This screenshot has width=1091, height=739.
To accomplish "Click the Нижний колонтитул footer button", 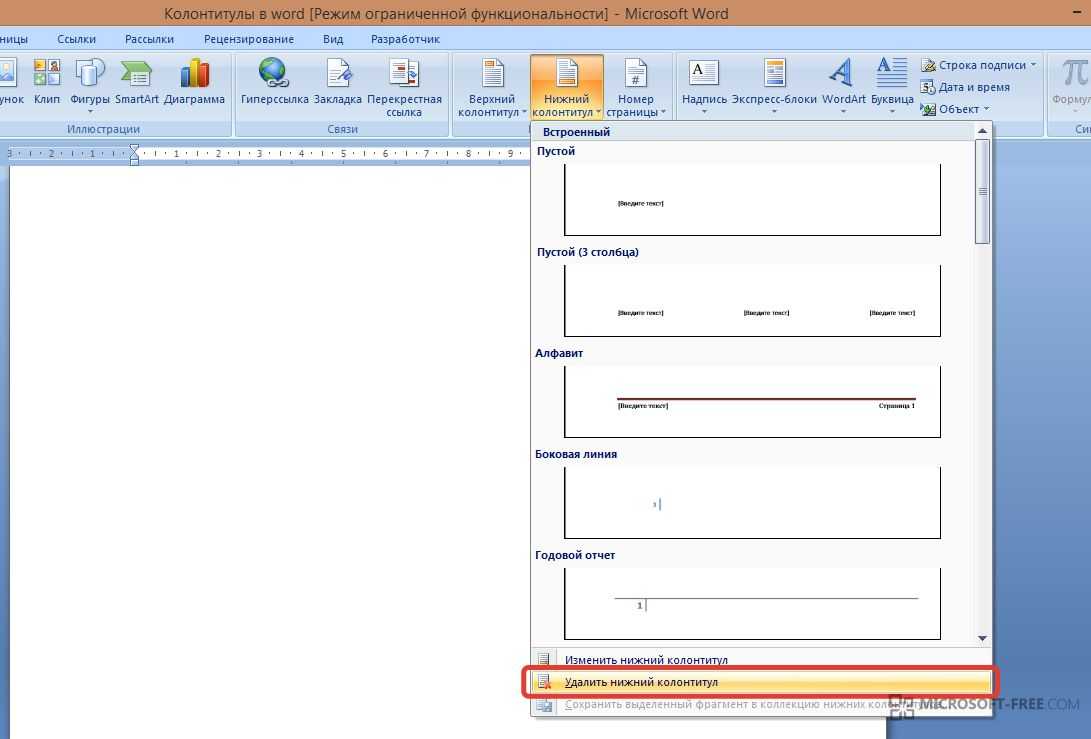I will [x=566, y=88].
